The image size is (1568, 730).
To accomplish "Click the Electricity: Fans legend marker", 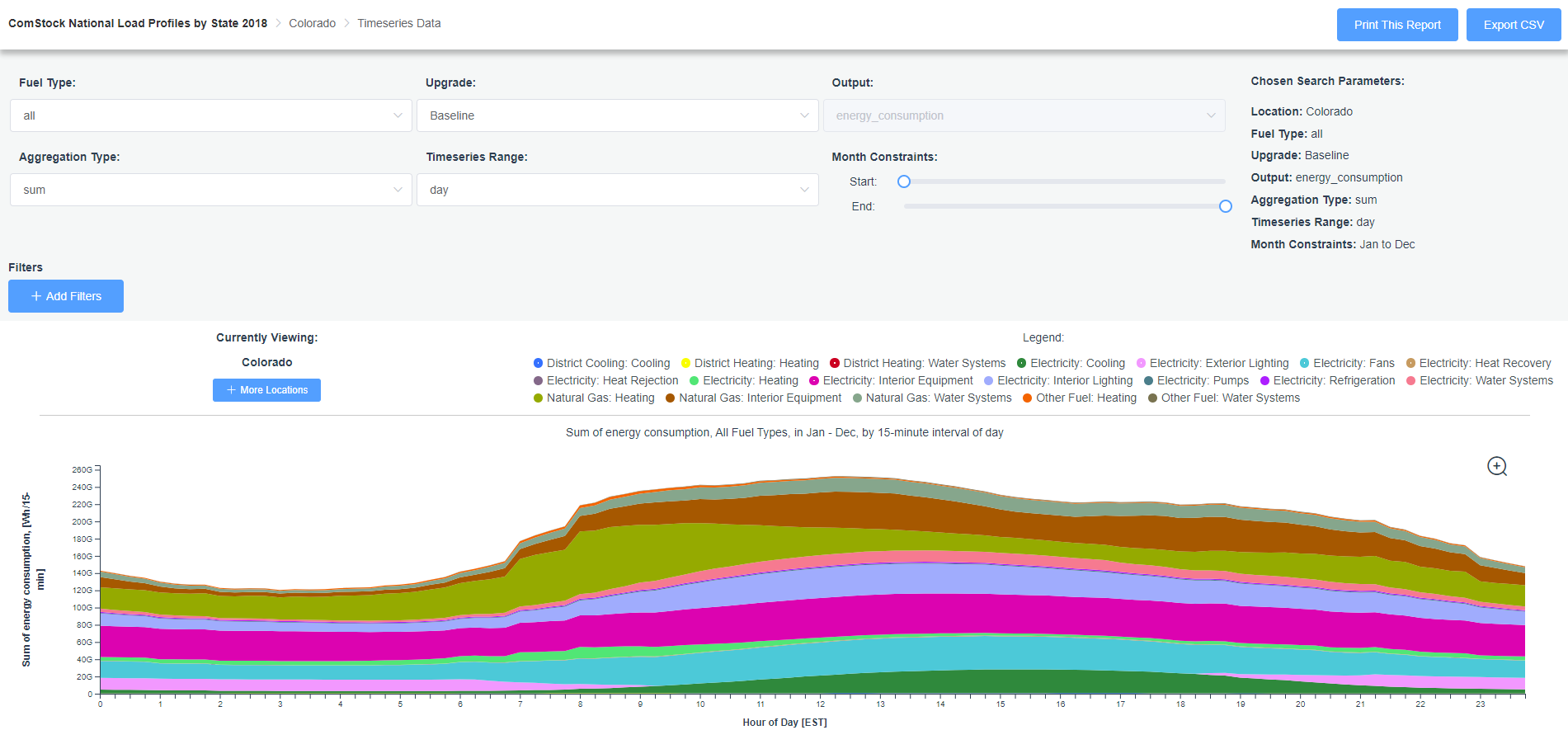I will click(1304, 363).
